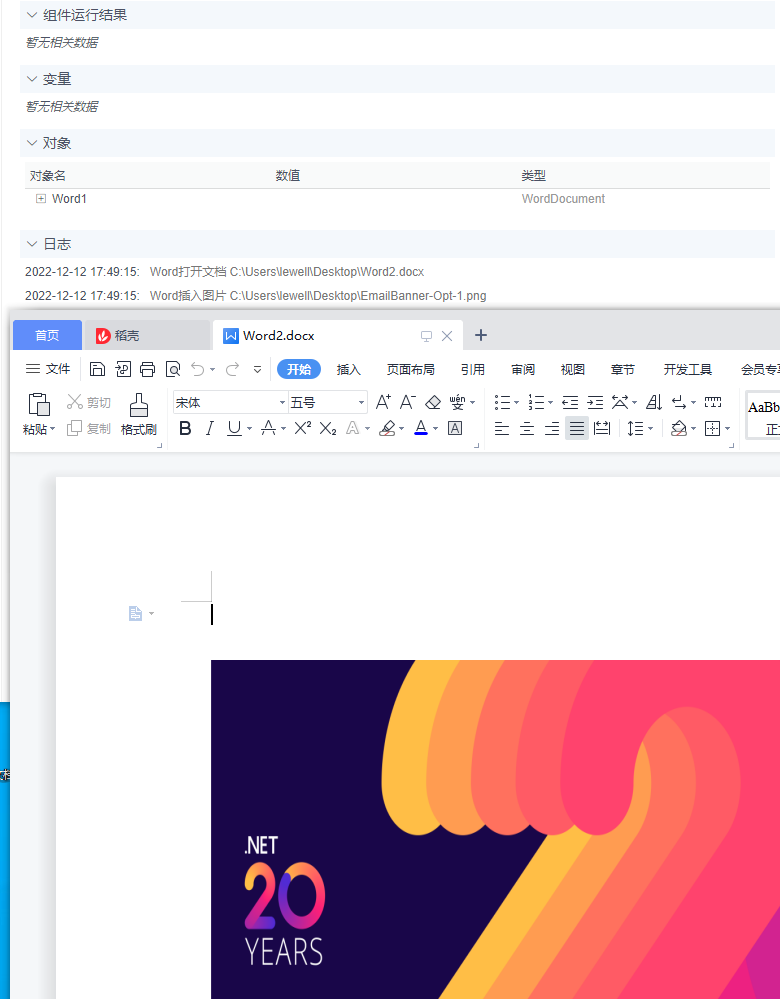Screen dimensions: 780x999
Task: Click the bulleted list icon
Action: [x=503, y=402]
